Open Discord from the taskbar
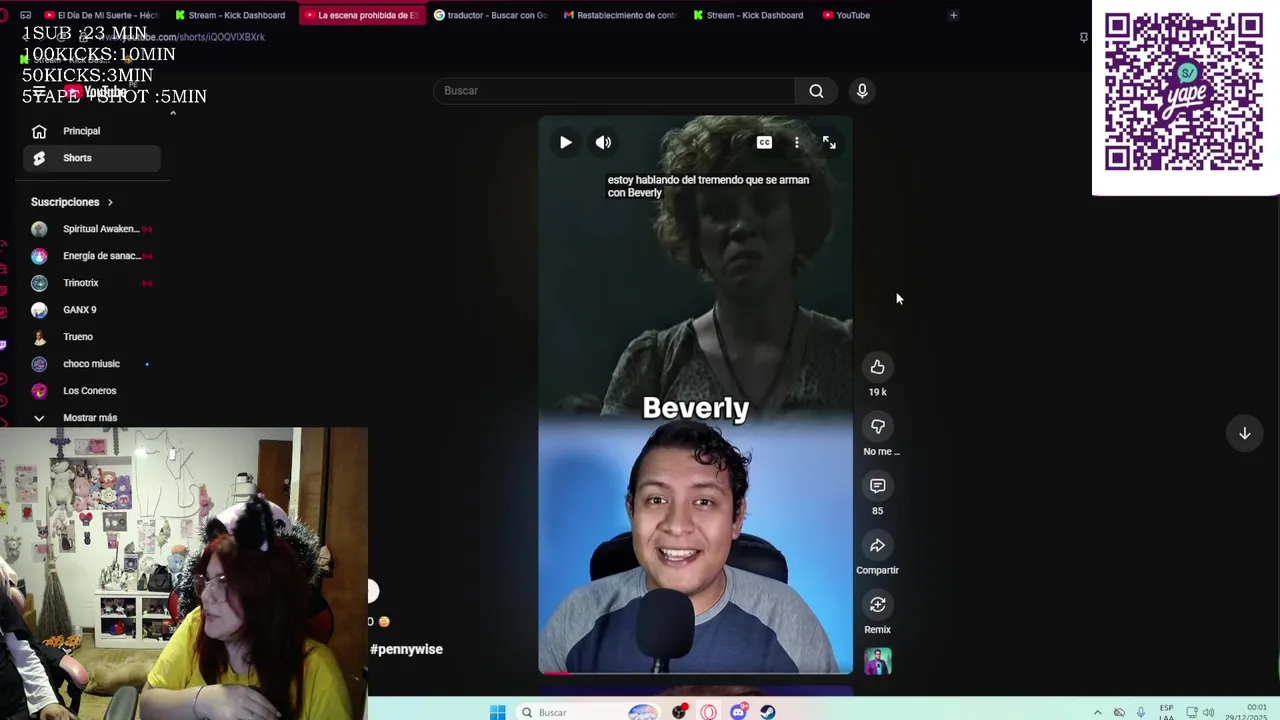The image size is (1280, 720). pyautogui.click(x=738, y=712)
